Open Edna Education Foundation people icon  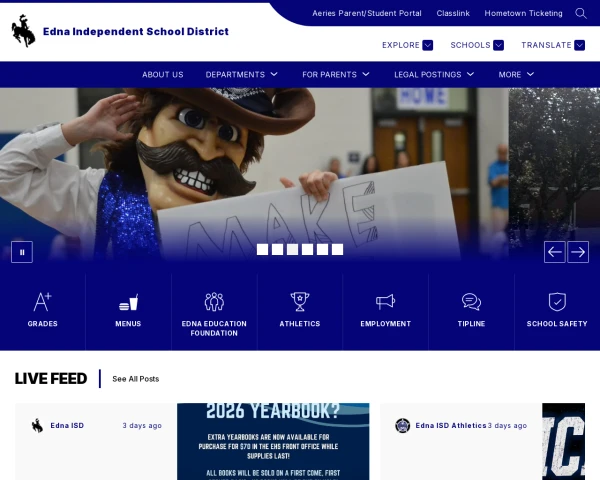pos(214,302)
